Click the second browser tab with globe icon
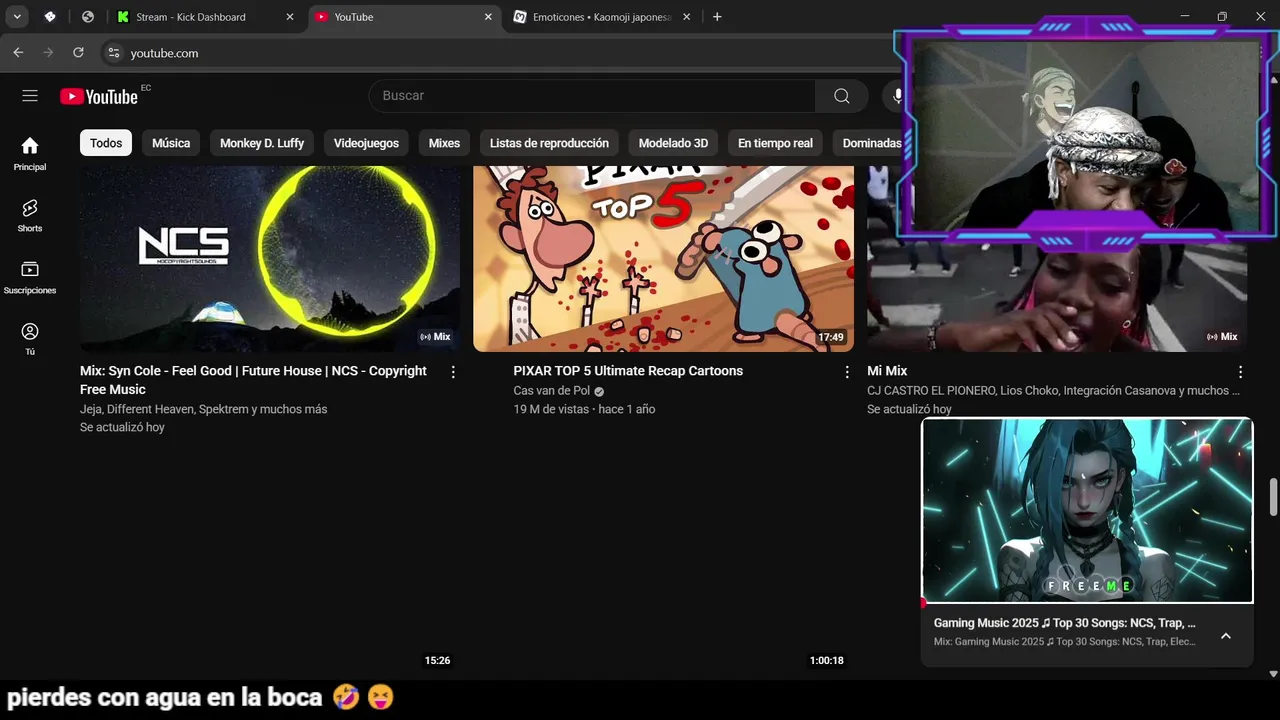The image size is (1280, 720). (x=88, y=17)
